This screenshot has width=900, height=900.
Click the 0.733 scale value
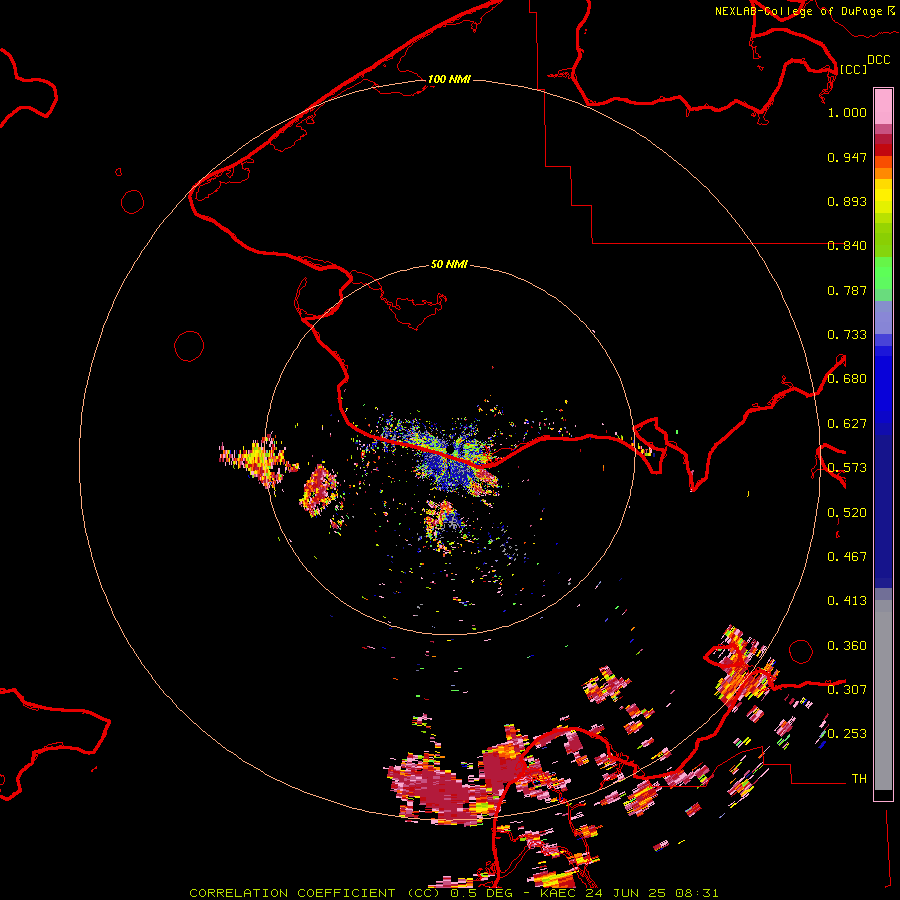tap(847, 335)
